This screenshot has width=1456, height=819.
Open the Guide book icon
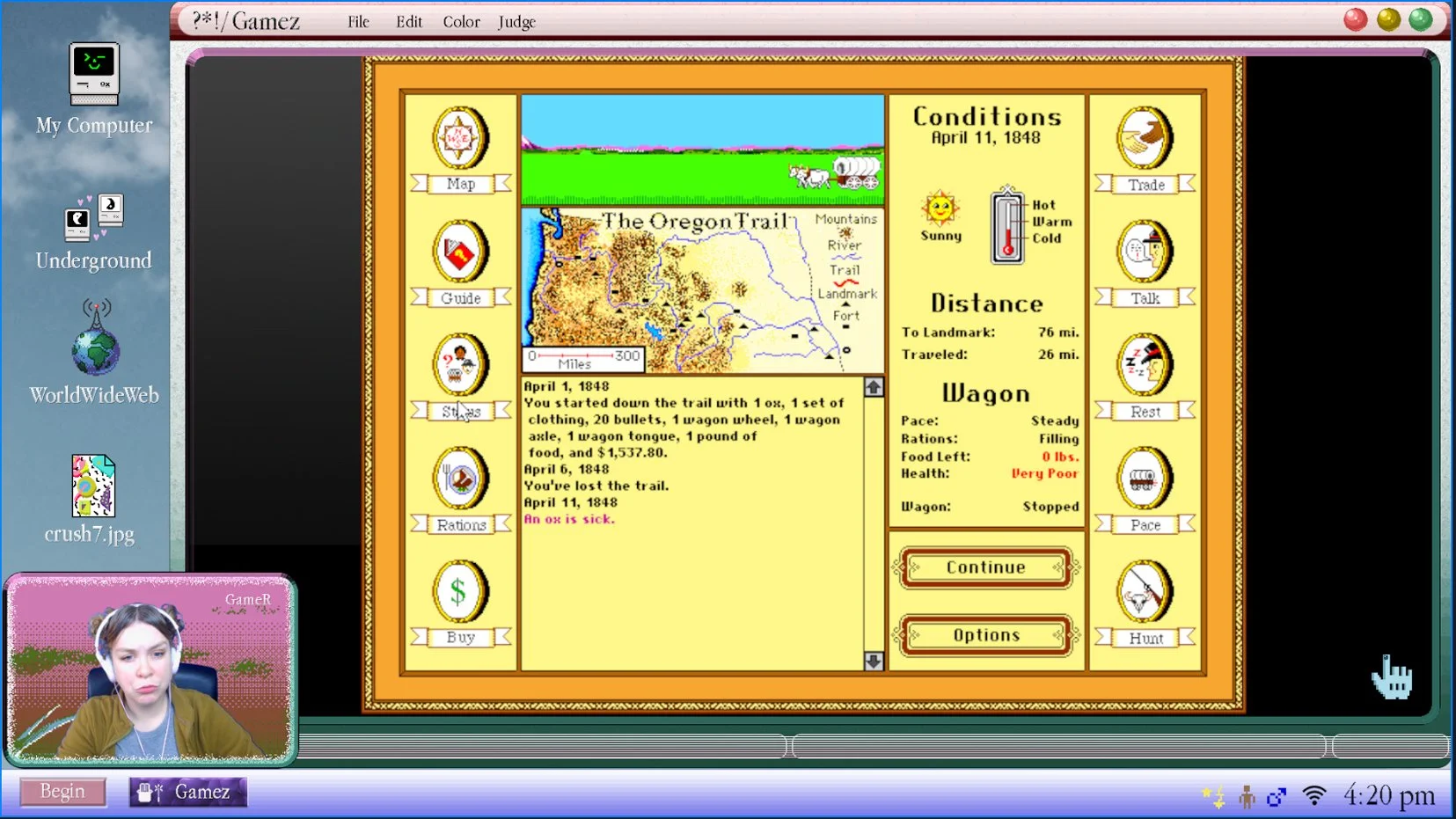[x=460, y=252]
